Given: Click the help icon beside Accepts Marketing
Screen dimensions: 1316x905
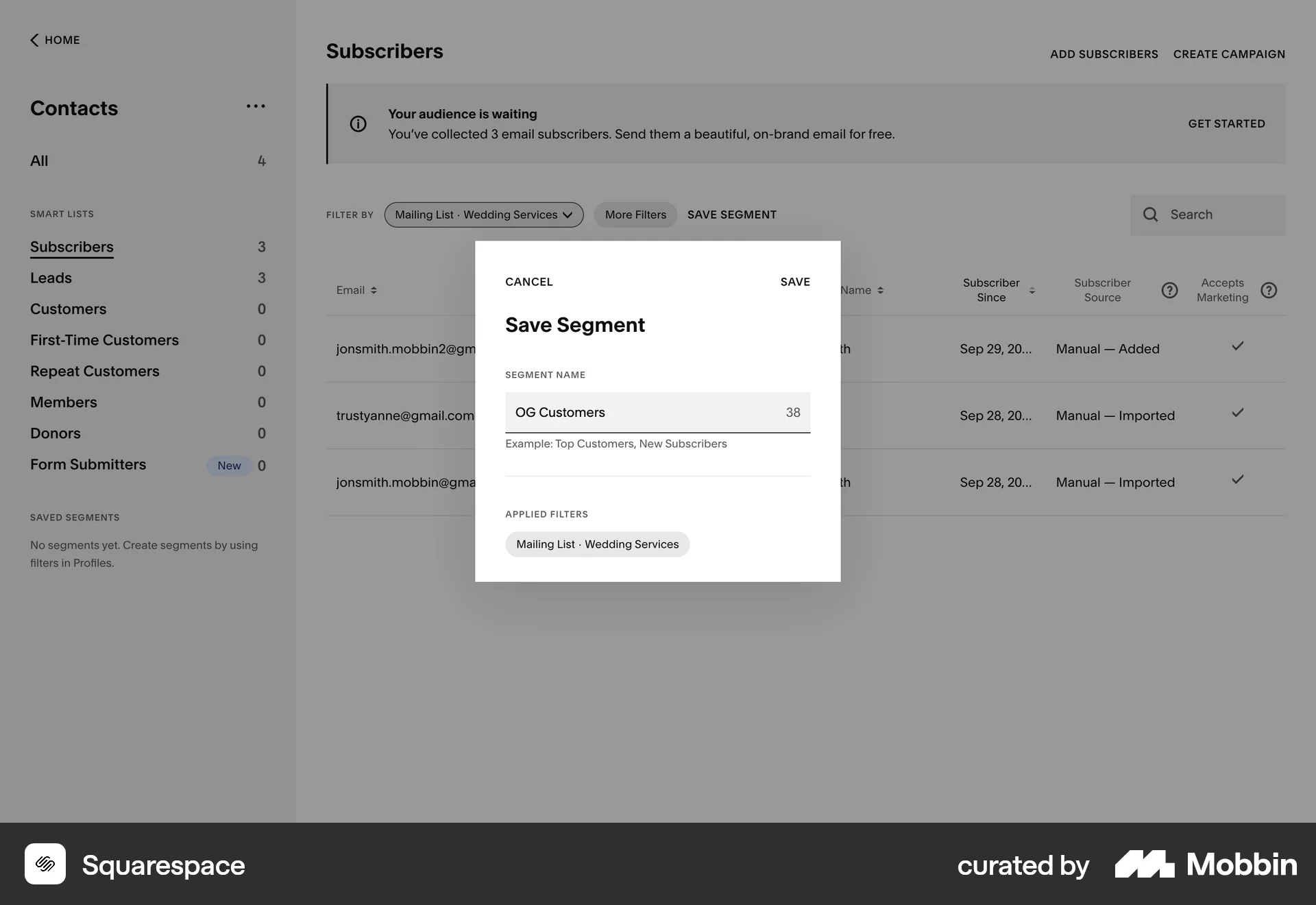Looking at the screenshot, I should [1270, 290].
